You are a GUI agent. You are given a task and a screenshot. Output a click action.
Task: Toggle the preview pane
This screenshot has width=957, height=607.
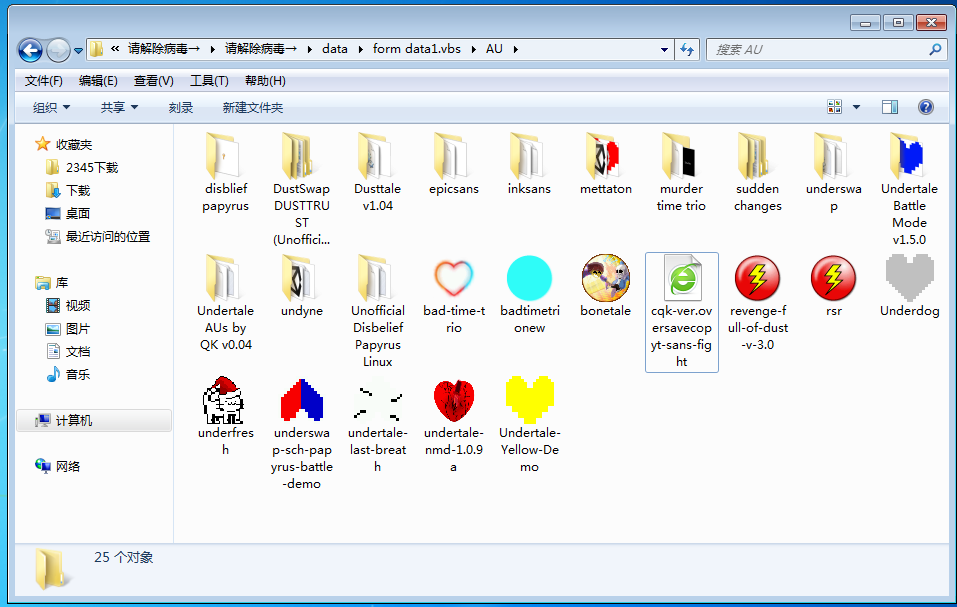[890, 107]
